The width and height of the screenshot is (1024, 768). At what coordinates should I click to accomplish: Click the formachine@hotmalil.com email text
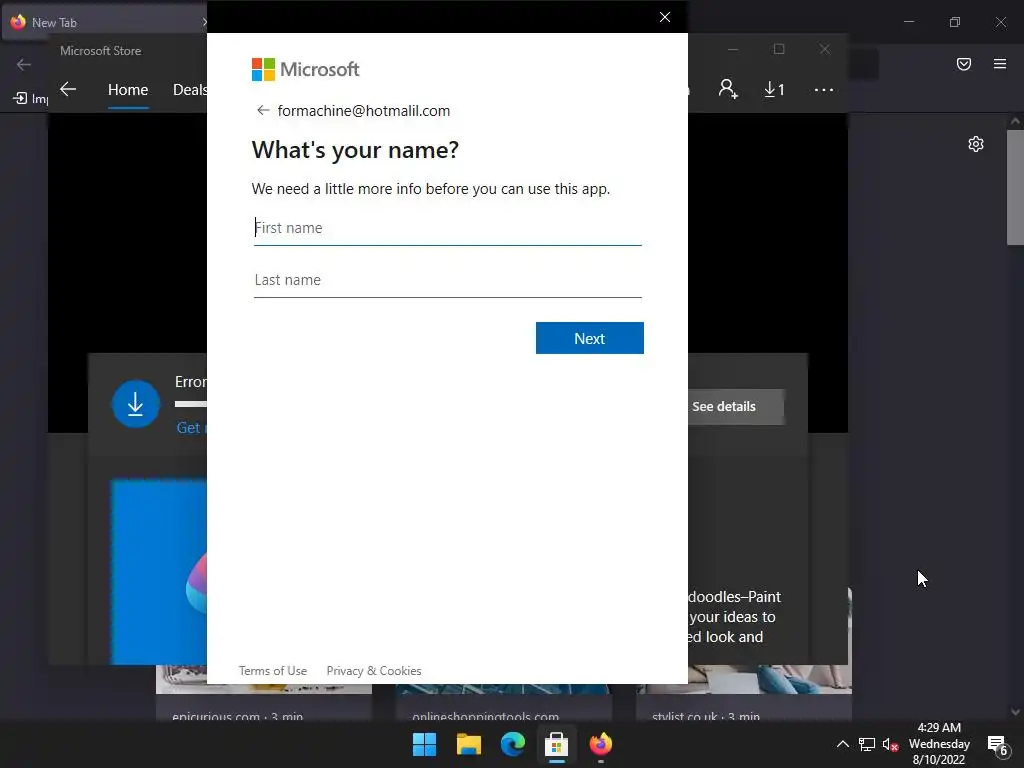[364, 111]
